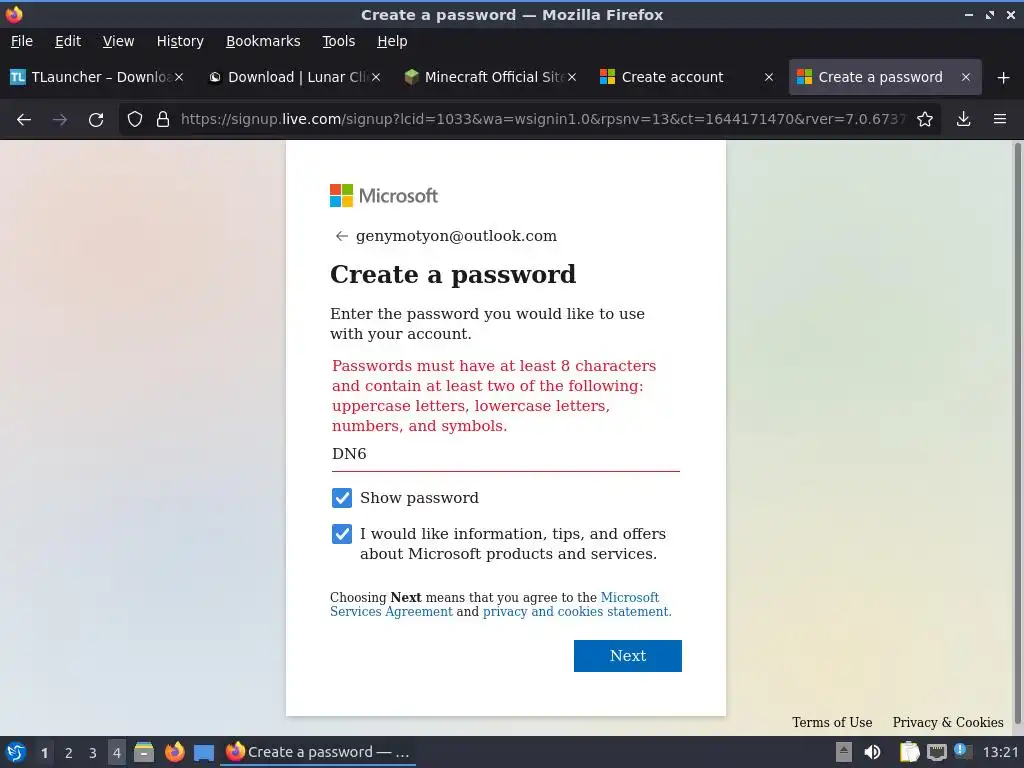Close the Create a password tab

pyautogui.click(x=966, y=78)
